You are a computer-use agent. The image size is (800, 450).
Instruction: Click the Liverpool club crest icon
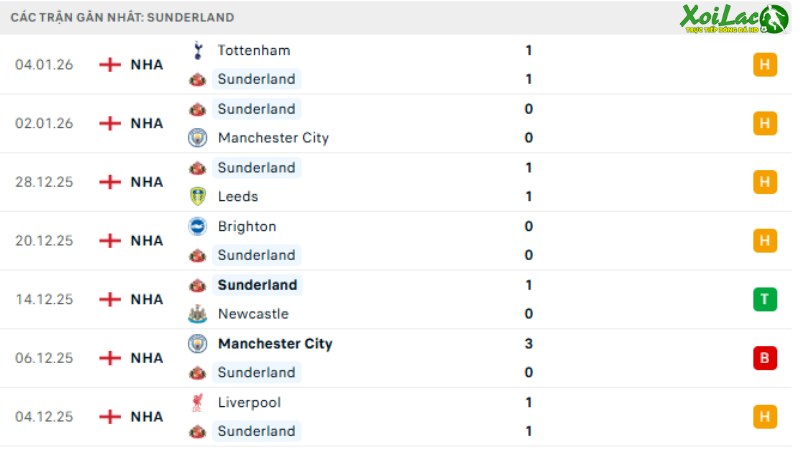(x=197, y=402)
